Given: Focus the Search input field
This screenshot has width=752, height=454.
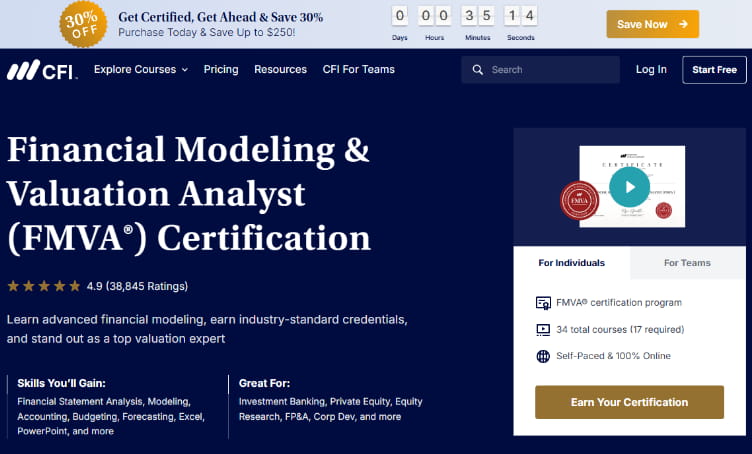Looking at the screenshot, I should click(x=540, y=70).
